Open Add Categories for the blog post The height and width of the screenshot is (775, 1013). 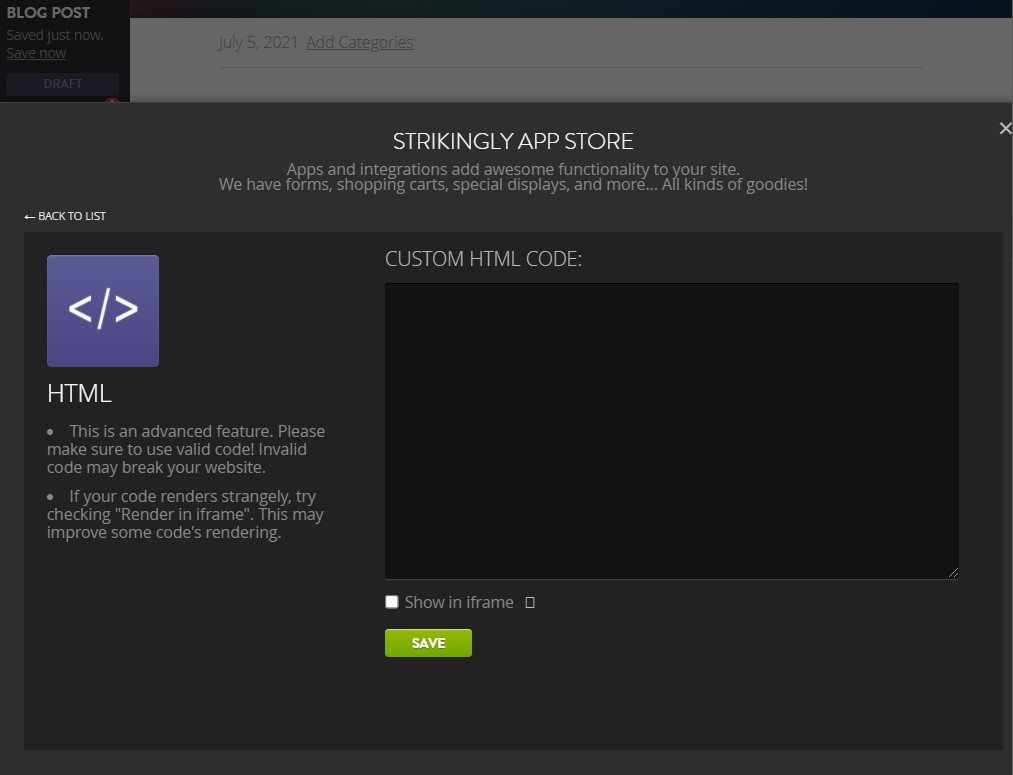359,42
